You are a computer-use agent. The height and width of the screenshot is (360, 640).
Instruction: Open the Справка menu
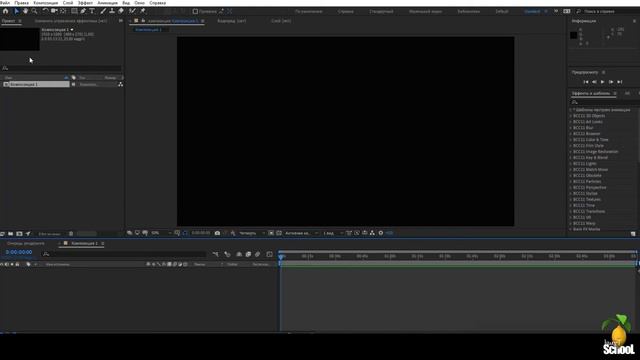(158, 3)
